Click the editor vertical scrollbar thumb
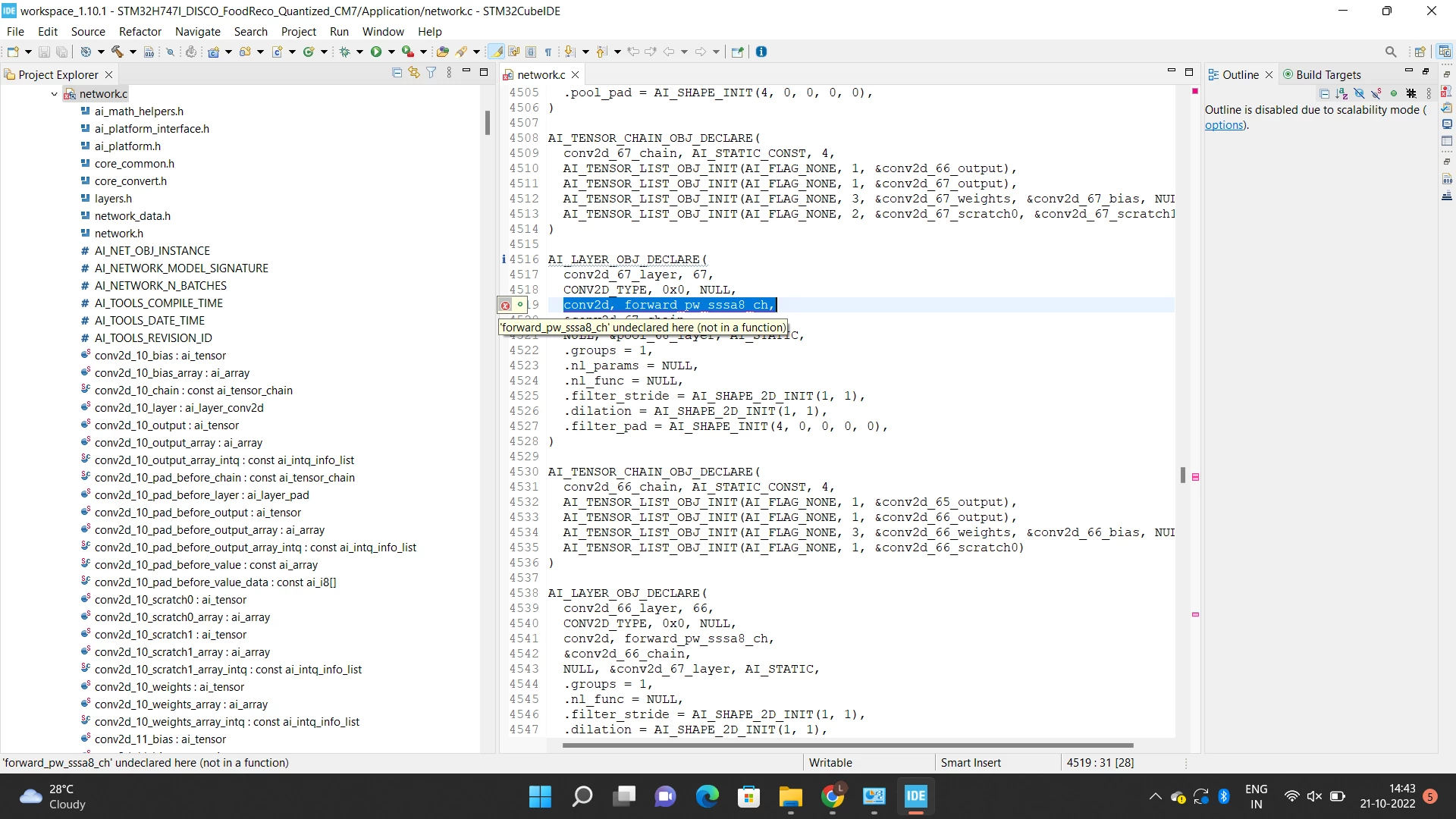 [x=1183, y=475]
